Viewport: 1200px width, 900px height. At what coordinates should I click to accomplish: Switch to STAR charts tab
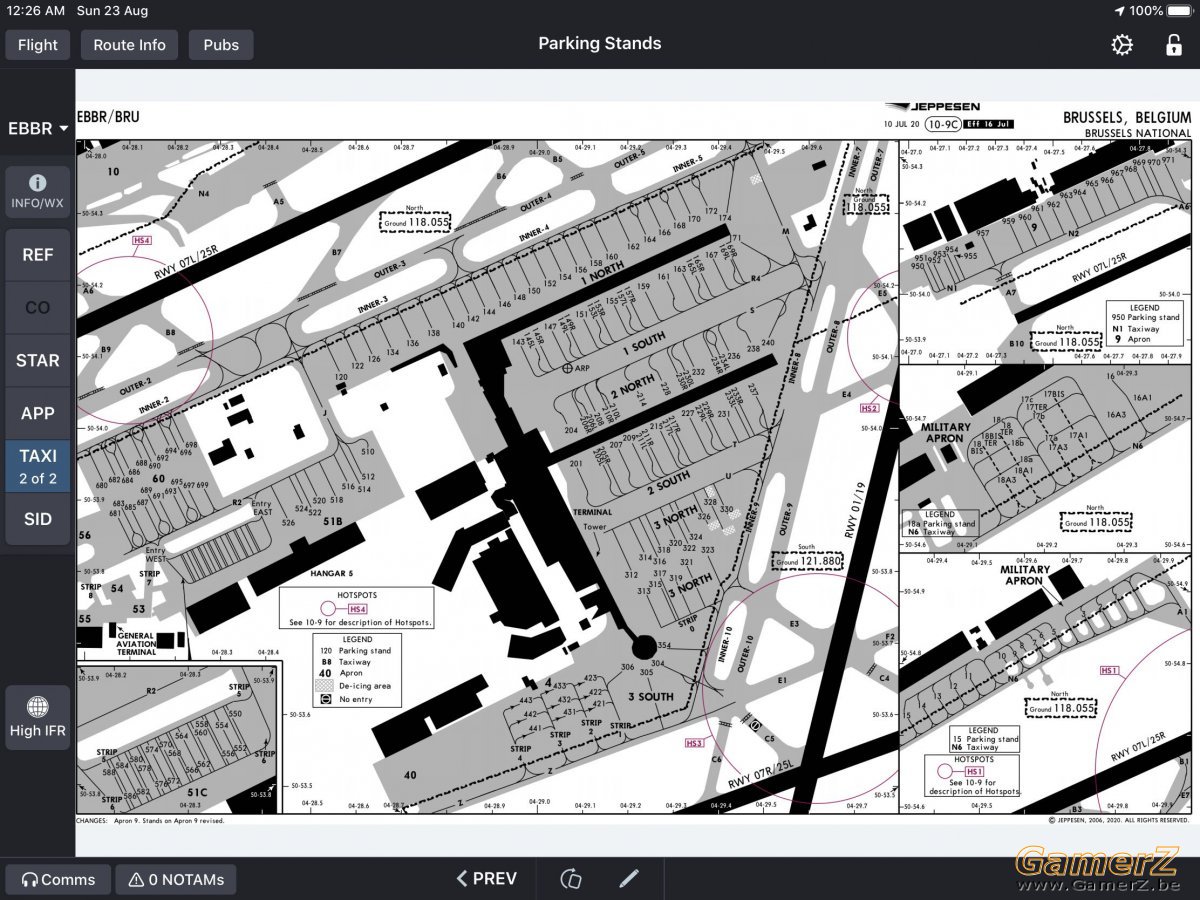tap(38, 361)
